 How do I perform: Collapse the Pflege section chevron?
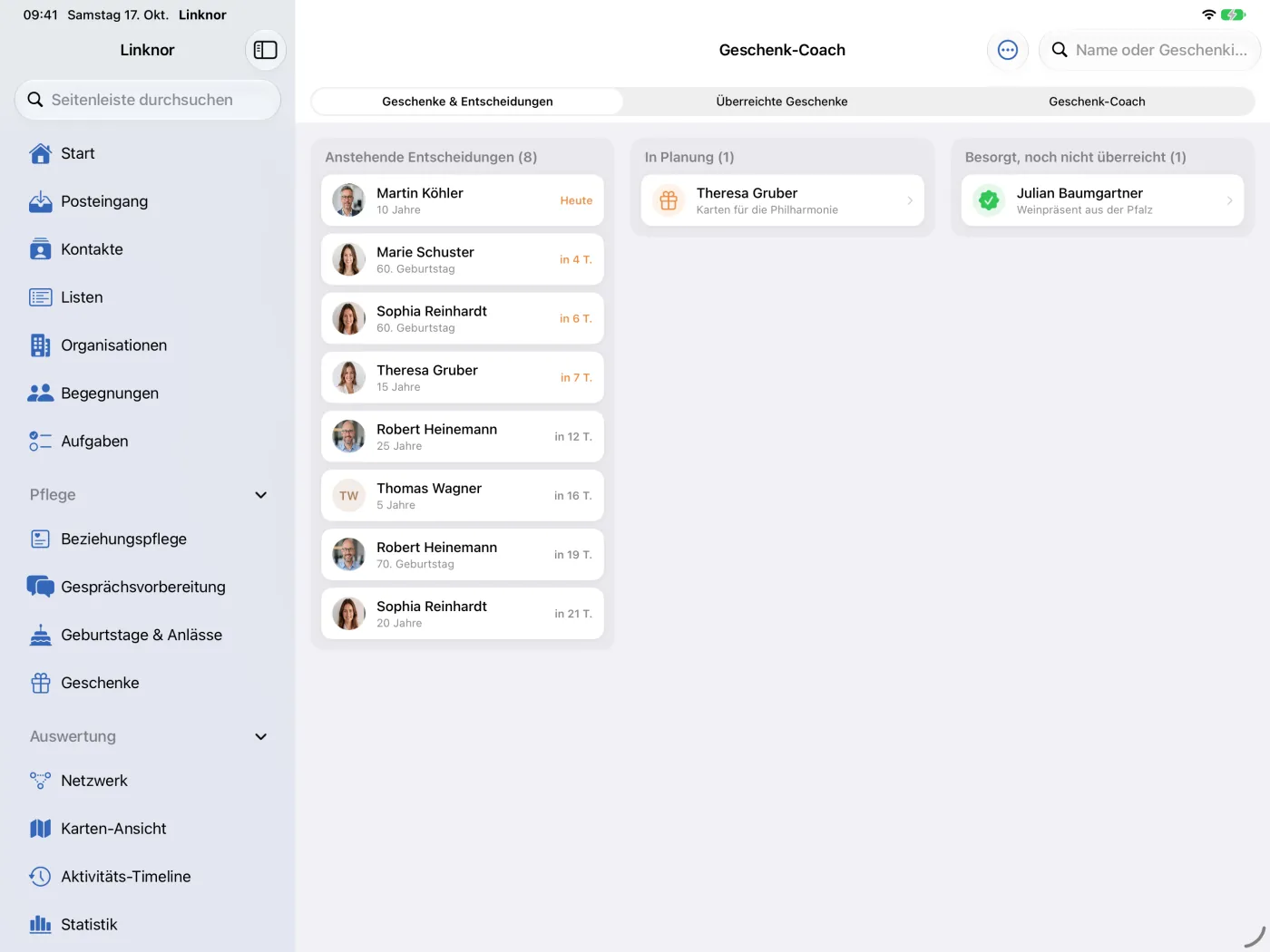pyautogui.click(x=261, y=495)
